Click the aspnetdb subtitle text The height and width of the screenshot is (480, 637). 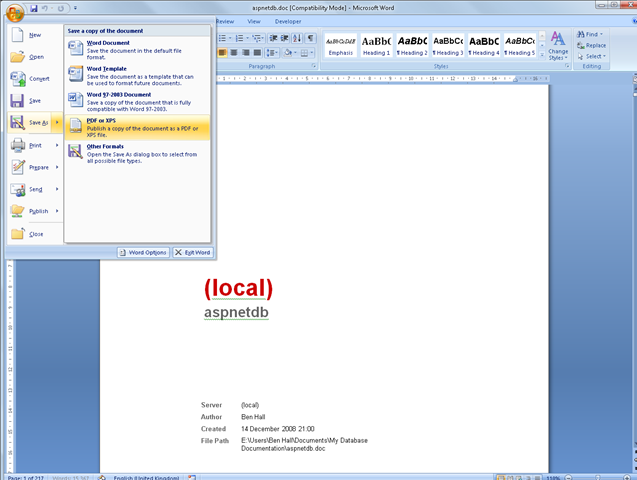(x=236, y=312)
